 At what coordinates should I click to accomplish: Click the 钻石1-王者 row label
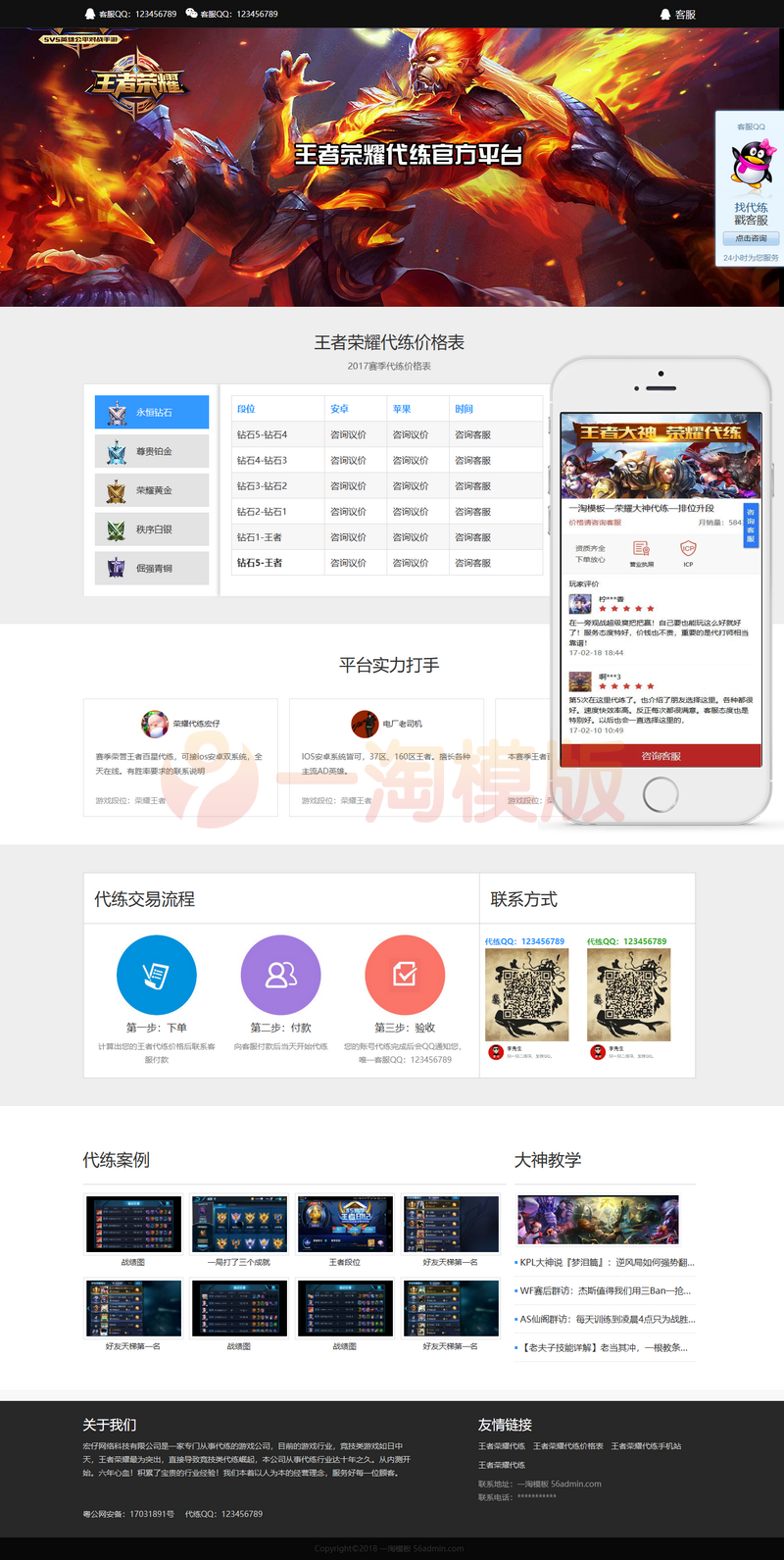click(260, 537)
